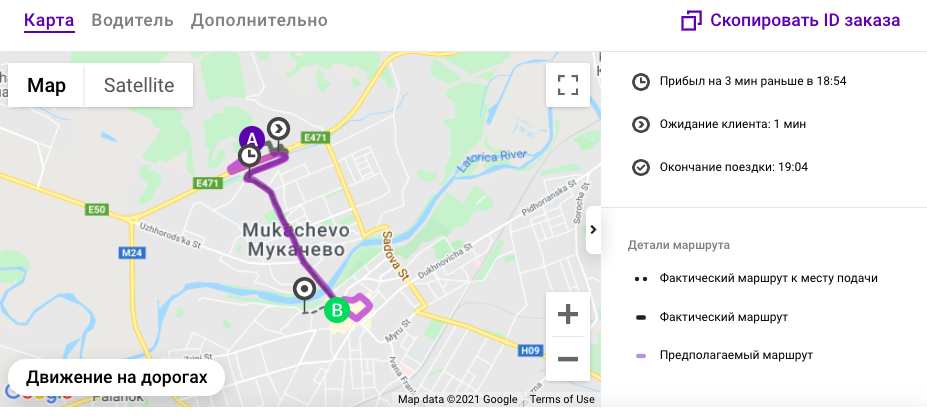The image size is (927, 419).
Task: Select the Map view type
Action: 47,86
